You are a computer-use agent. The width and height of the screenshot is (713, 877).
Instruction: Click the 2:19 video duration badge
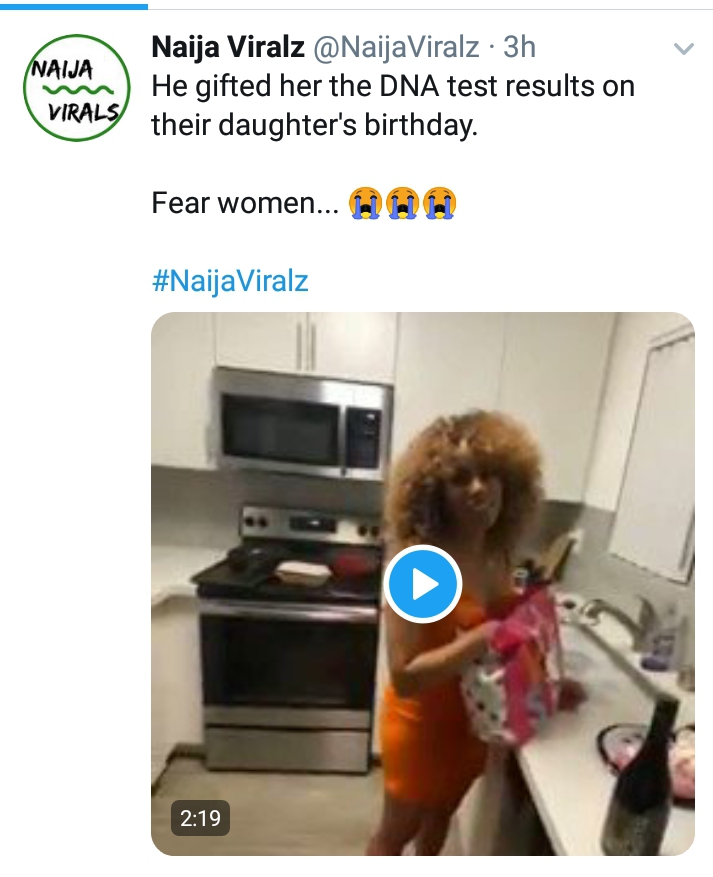200,818
